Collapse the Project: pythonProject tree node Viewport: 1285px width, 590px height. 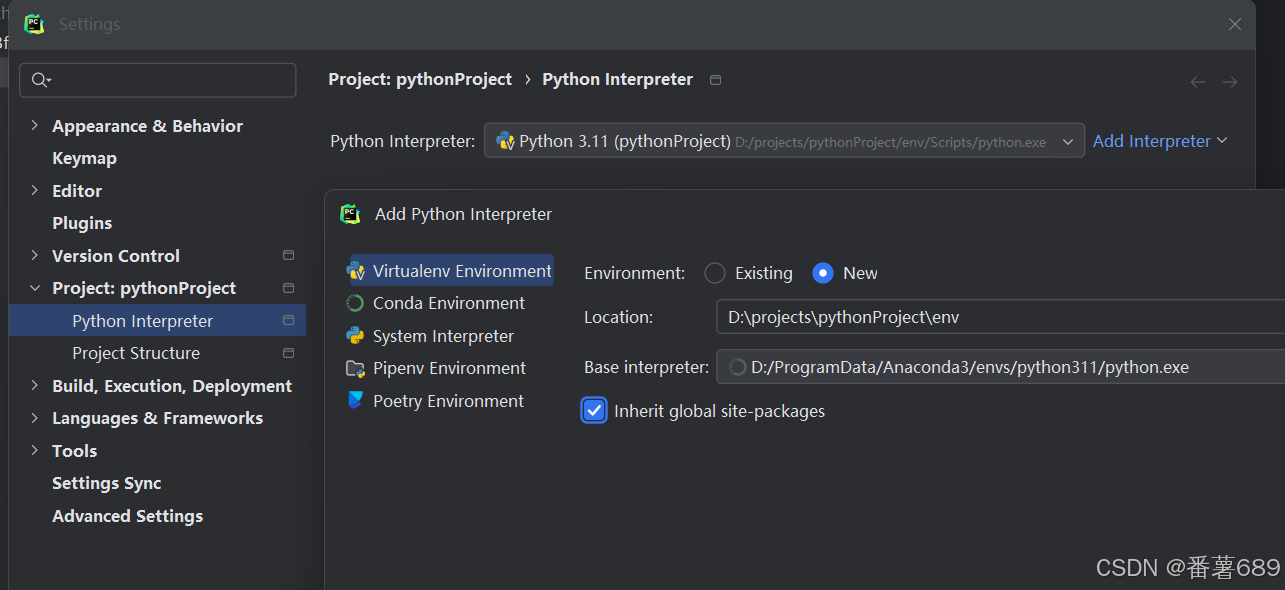35,288
